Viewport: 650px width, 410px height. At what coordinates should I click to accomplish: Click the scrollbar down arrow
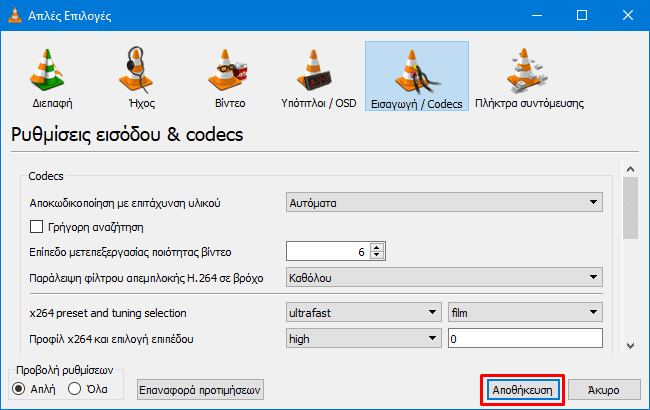point(631,346)
